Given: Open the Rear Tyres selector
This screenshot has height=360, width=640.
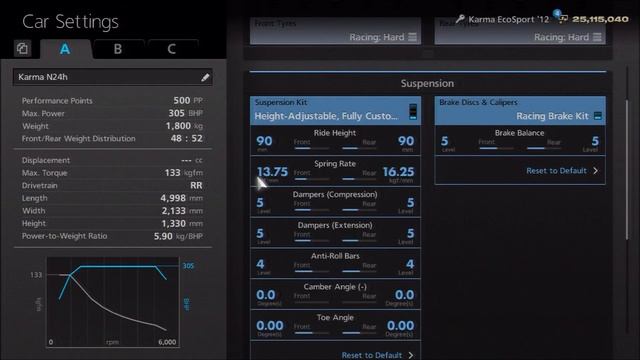Looking at the screenshot, I should pos(520,31).
